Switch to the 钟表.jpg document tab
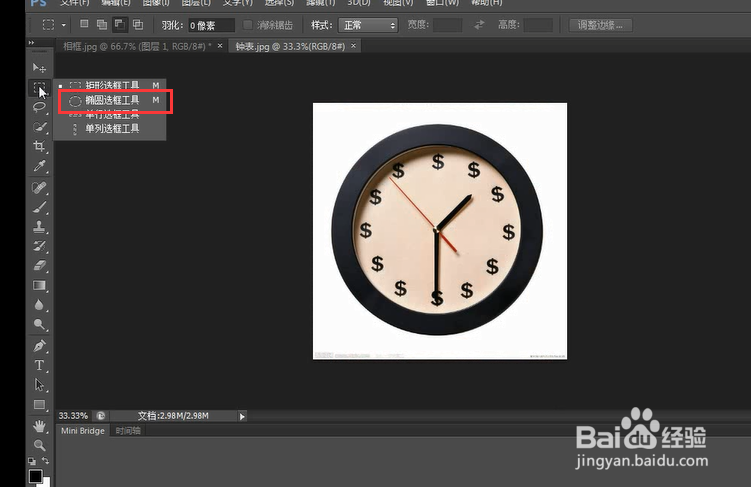Image resolution: width=751 pixels, height=487 pixels. point(290,46)
